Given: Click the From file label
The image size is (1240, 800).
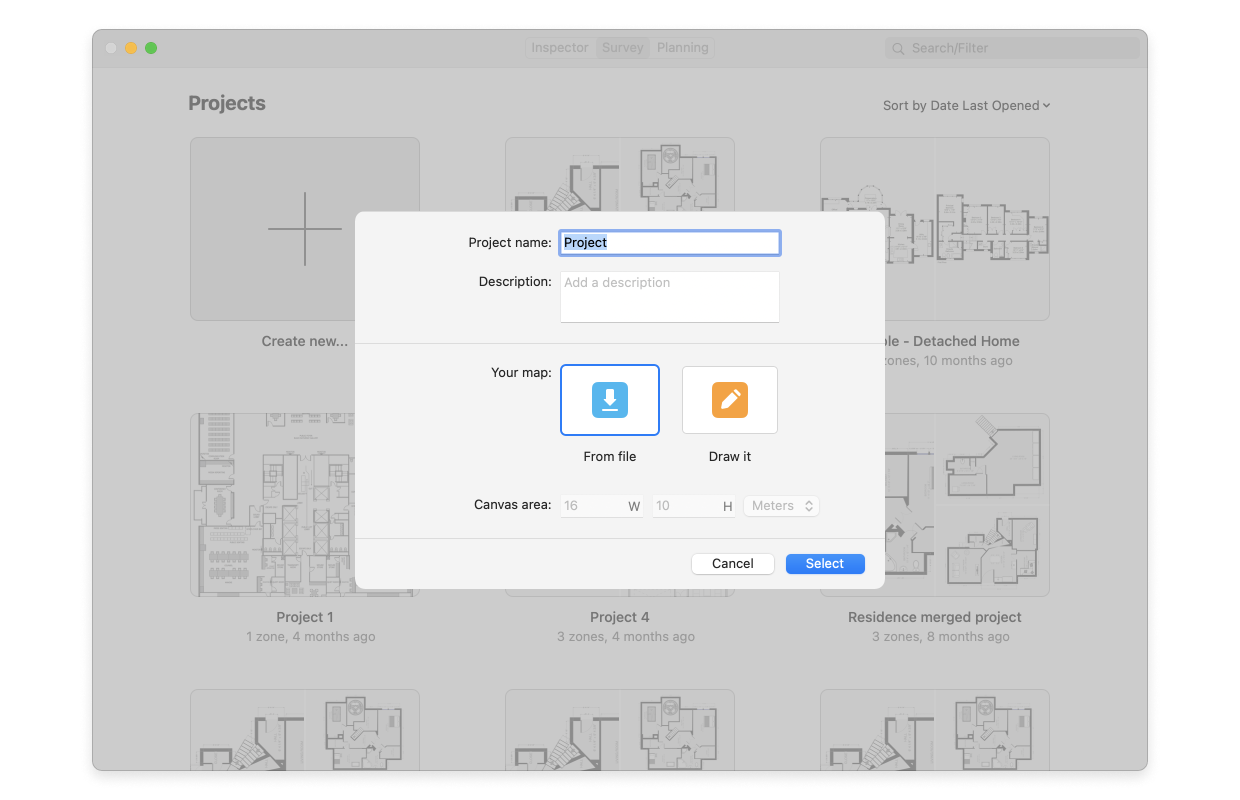Looking at the screenshot, I should click(610, 456).
